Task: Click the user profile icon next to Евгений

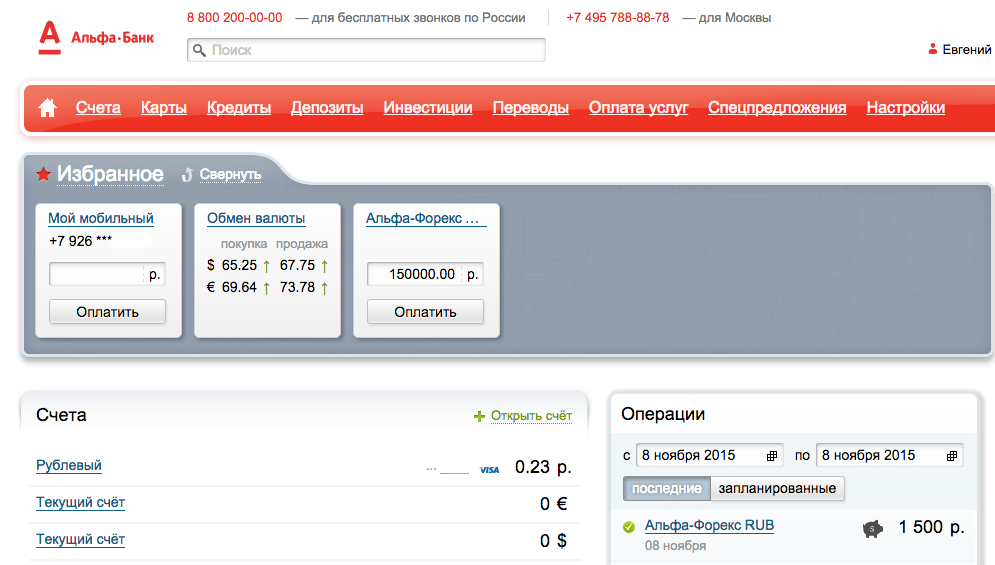Action: pyautogui.click(x=932, y=49)
